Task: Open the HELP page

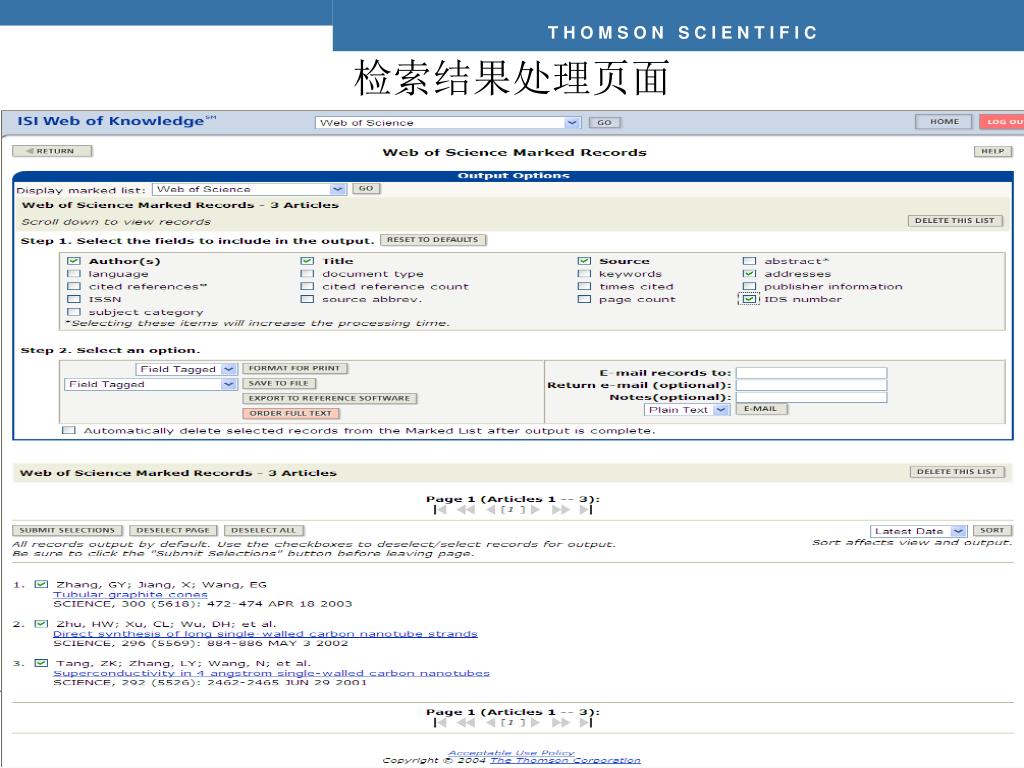Action: point(992,152)
